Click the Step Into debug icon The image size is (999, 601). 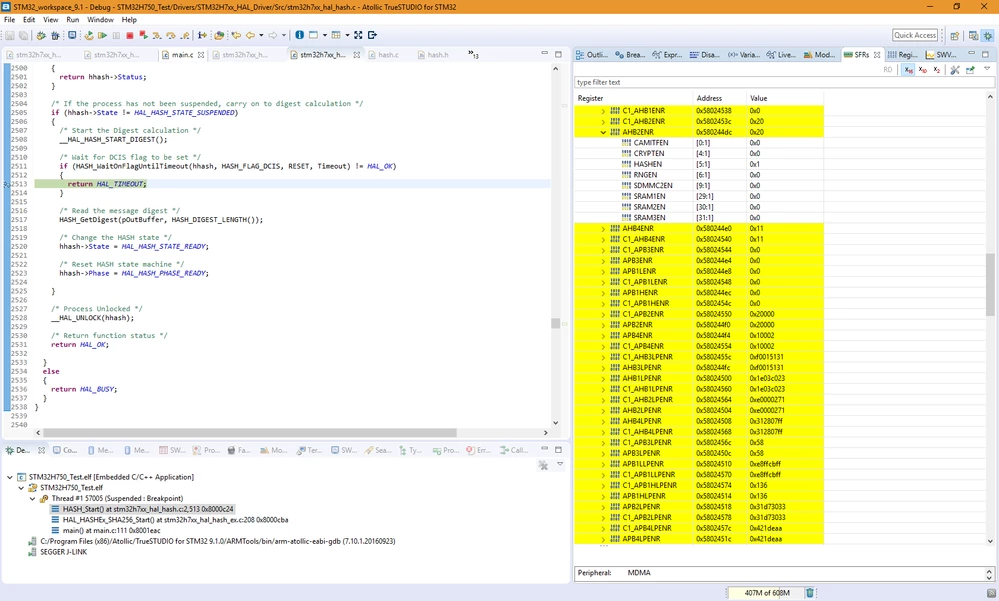(157, 36)
